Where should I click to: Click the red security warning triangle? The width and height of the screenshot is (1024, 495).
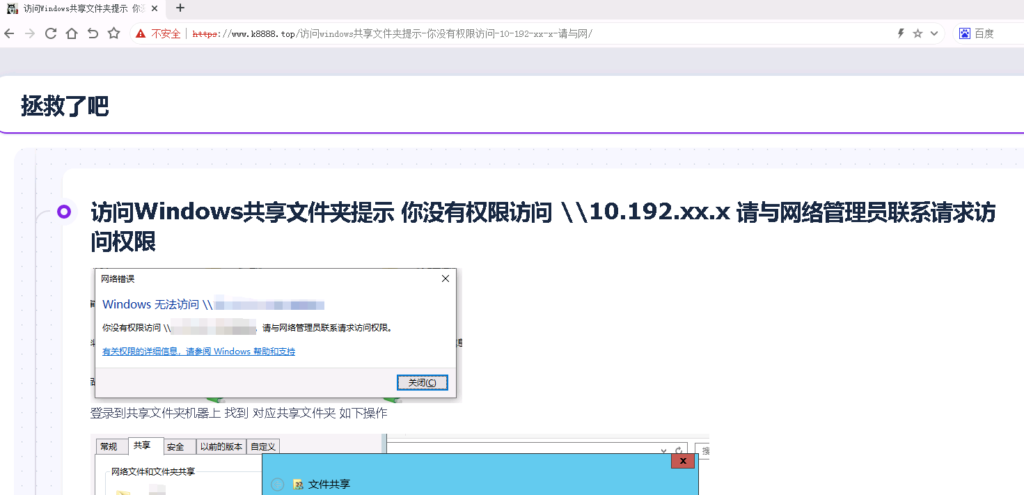click(140, 34)
